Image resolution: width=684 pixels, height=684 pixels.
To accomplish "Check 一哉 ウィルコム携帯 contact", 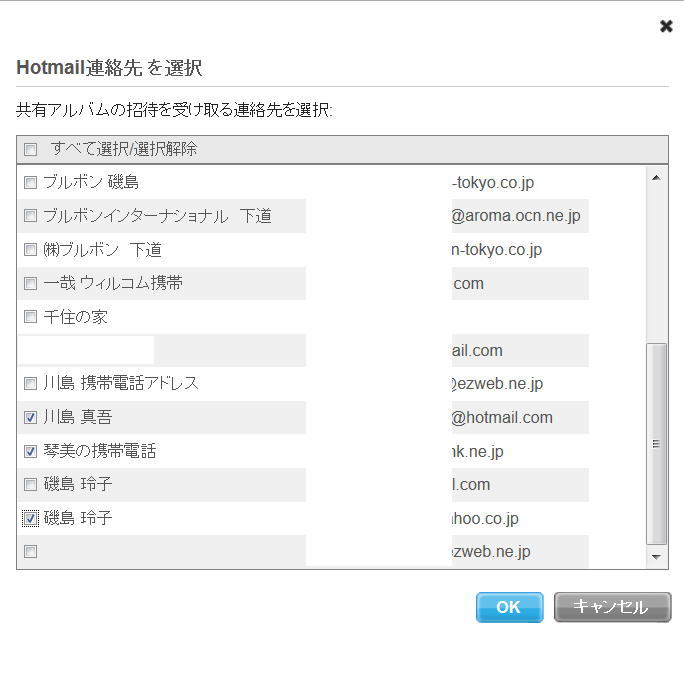I will (x=31, y=283).
